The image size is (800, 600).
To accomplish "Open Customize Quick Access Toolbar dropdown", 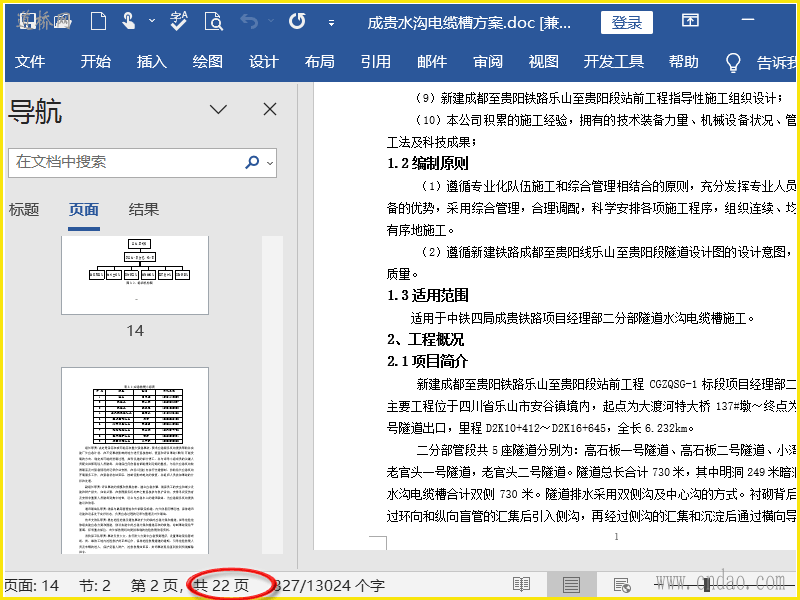I will [331, 22].
